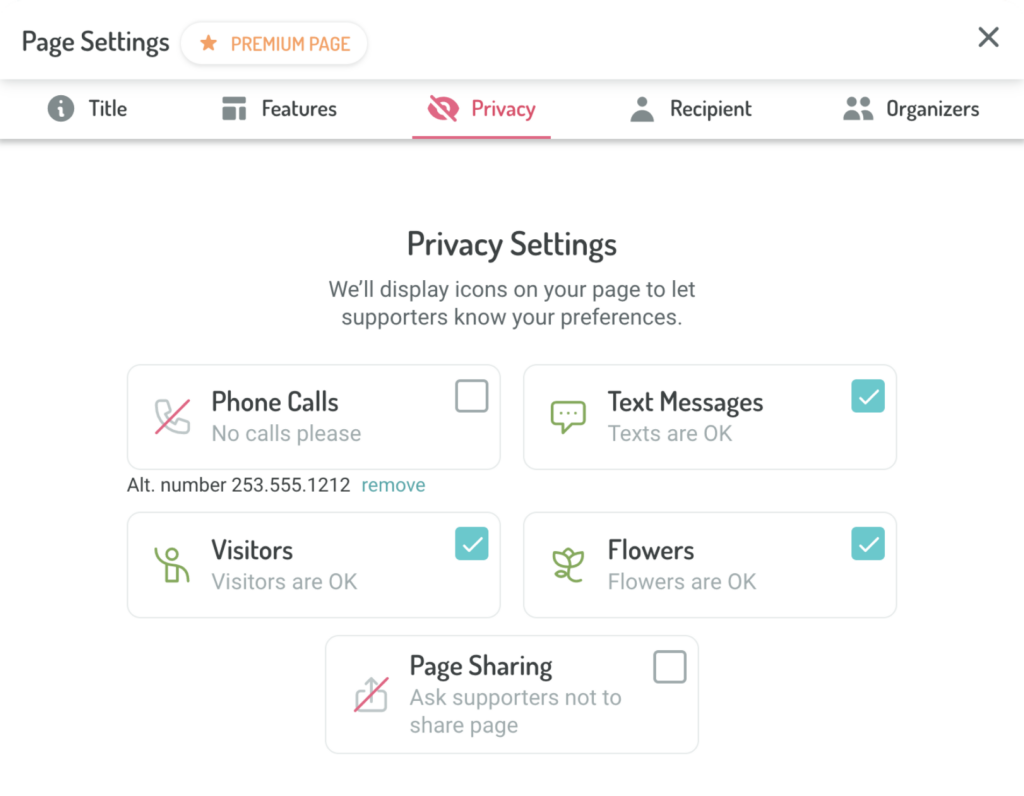Uncheck the Visitors checkbox

point(472,543)
